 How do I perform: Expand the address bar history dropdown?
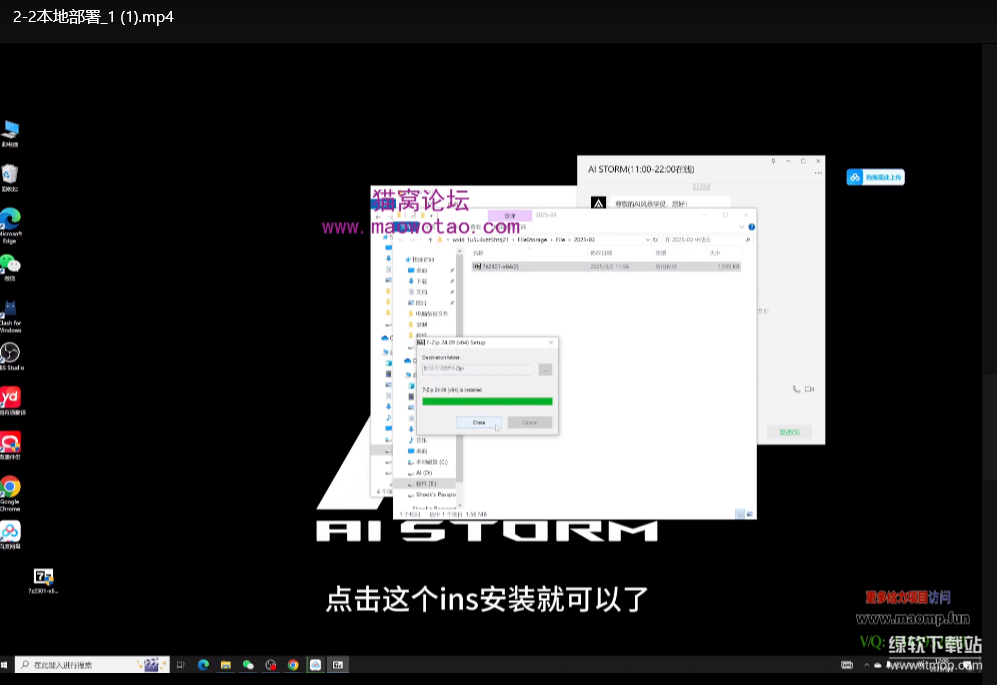[x=647, y=240]
